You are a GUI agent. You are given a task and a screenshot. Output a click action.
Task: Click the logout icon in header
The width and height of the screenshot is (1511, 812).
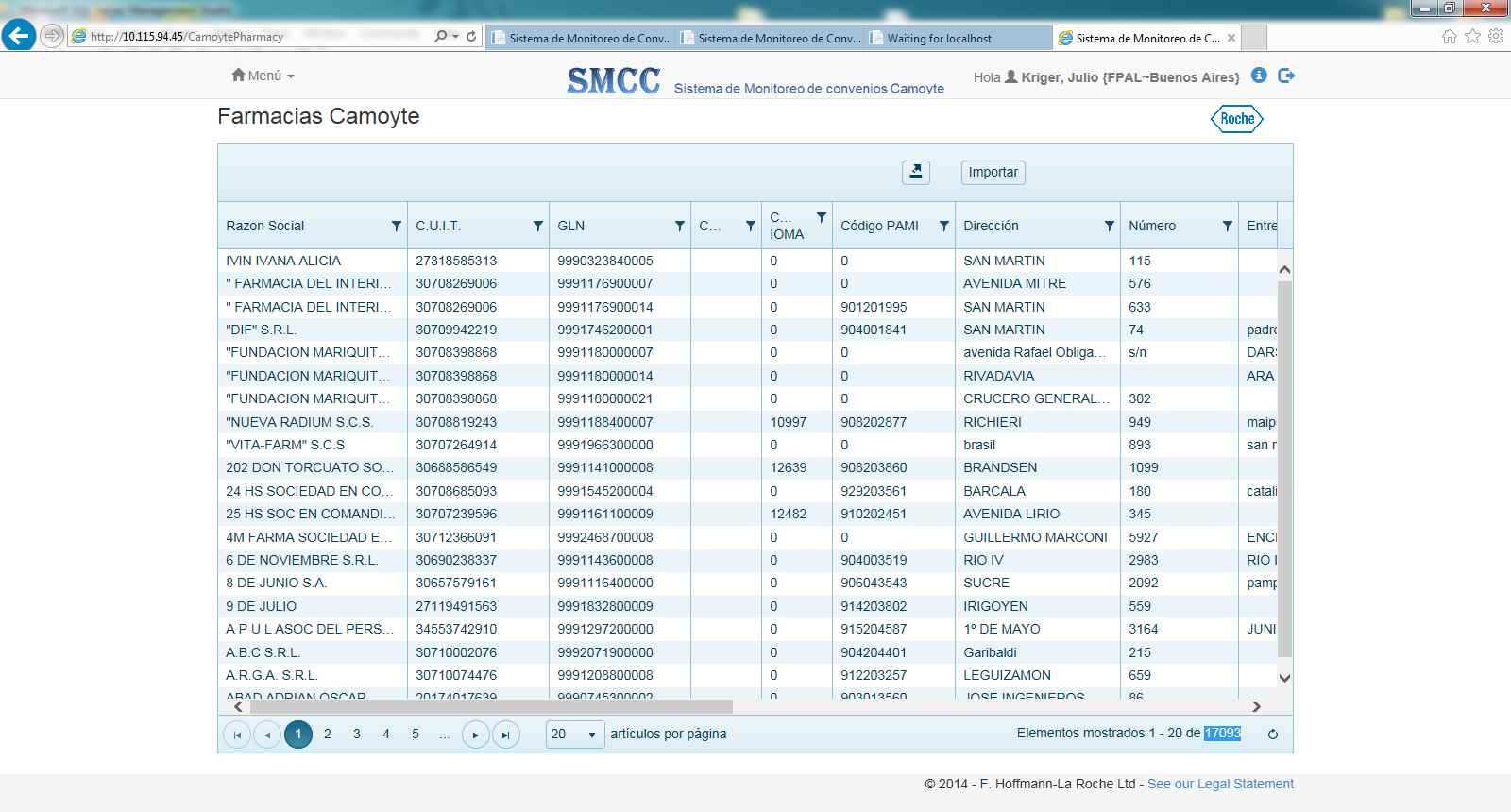click(1286, 75)
